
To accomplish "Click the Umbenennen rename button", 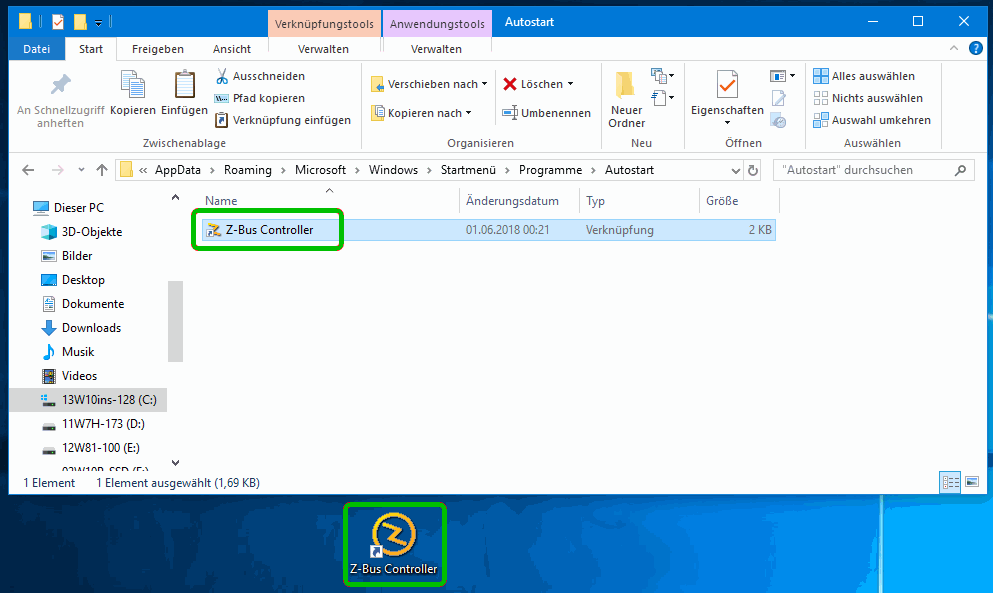I will click(x=546, y=113).
